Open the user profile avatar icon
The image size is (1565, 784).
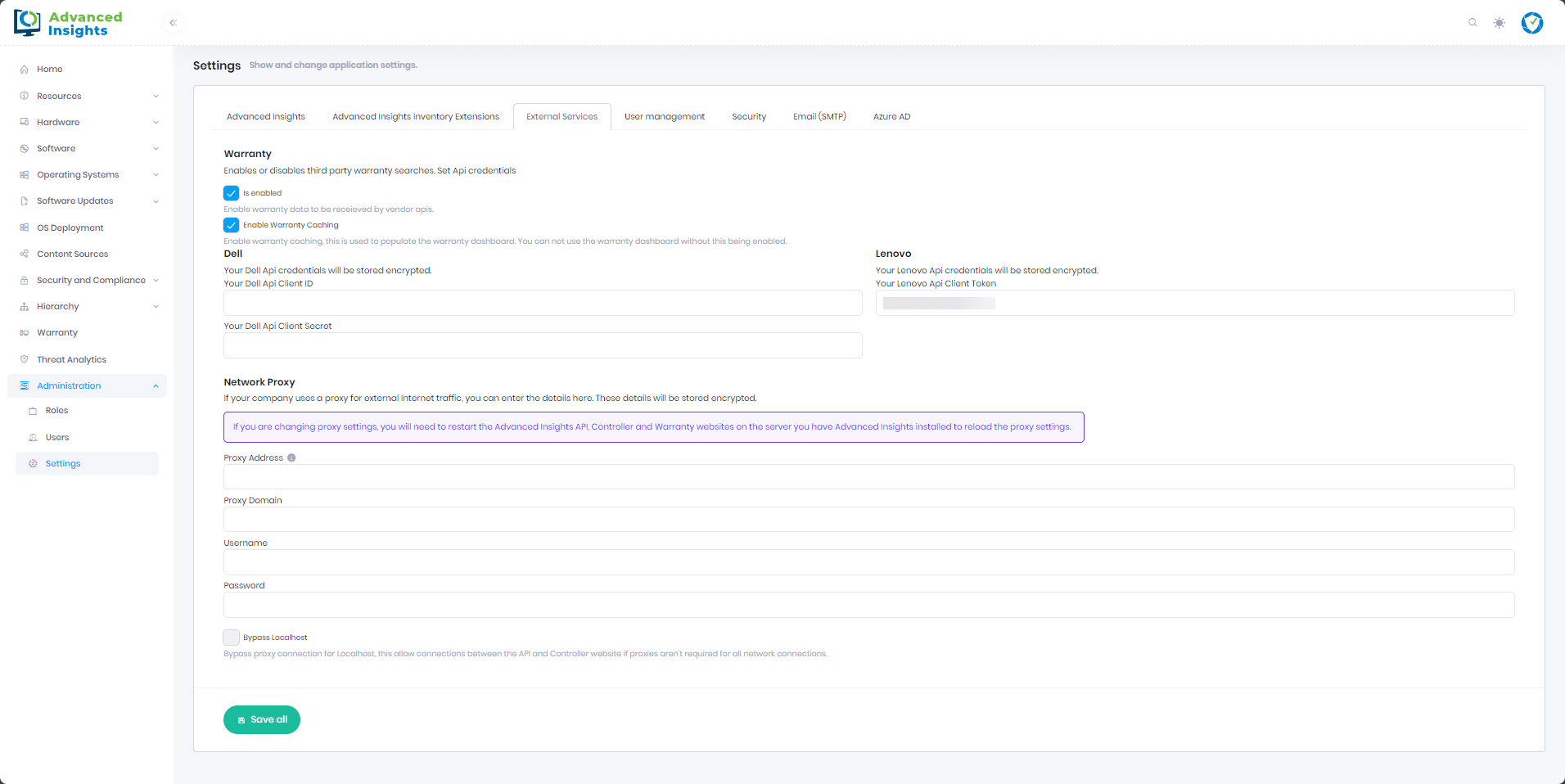click(1531, 23)
